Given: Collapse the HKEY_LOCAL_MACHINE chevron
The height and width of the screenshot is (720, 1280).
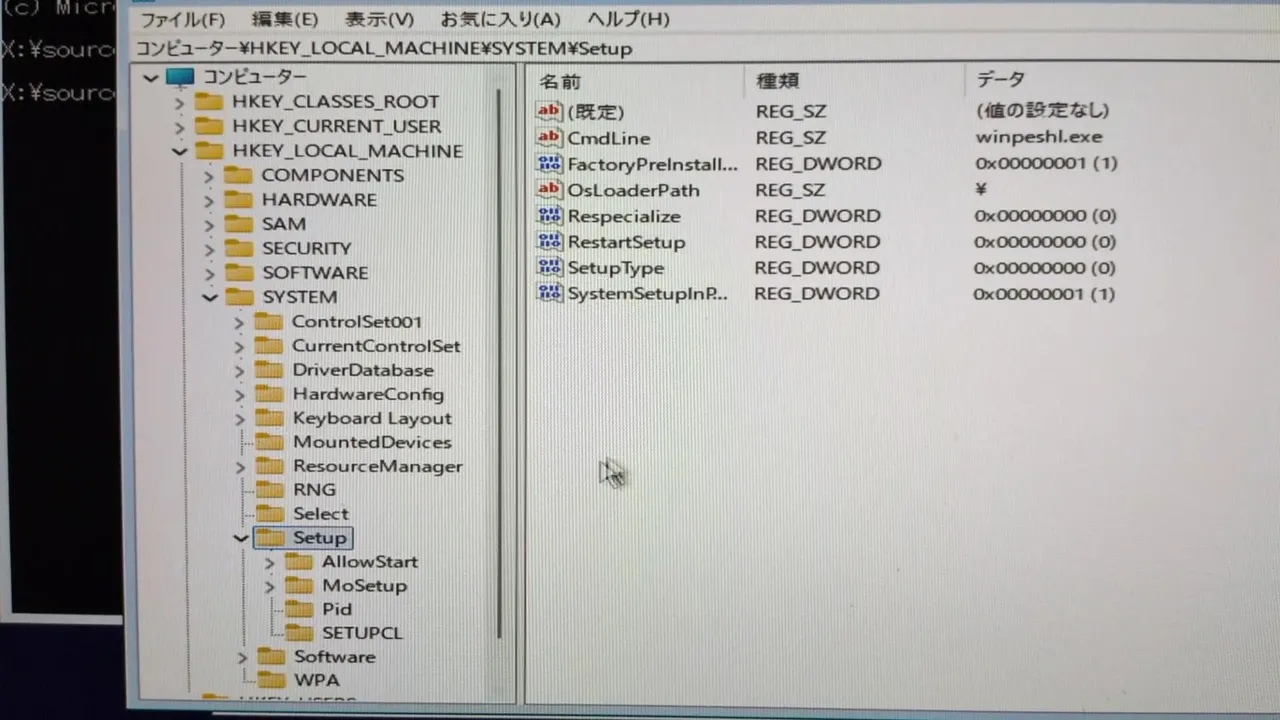Looking at the screenshot, I should [x=179, y=151].
